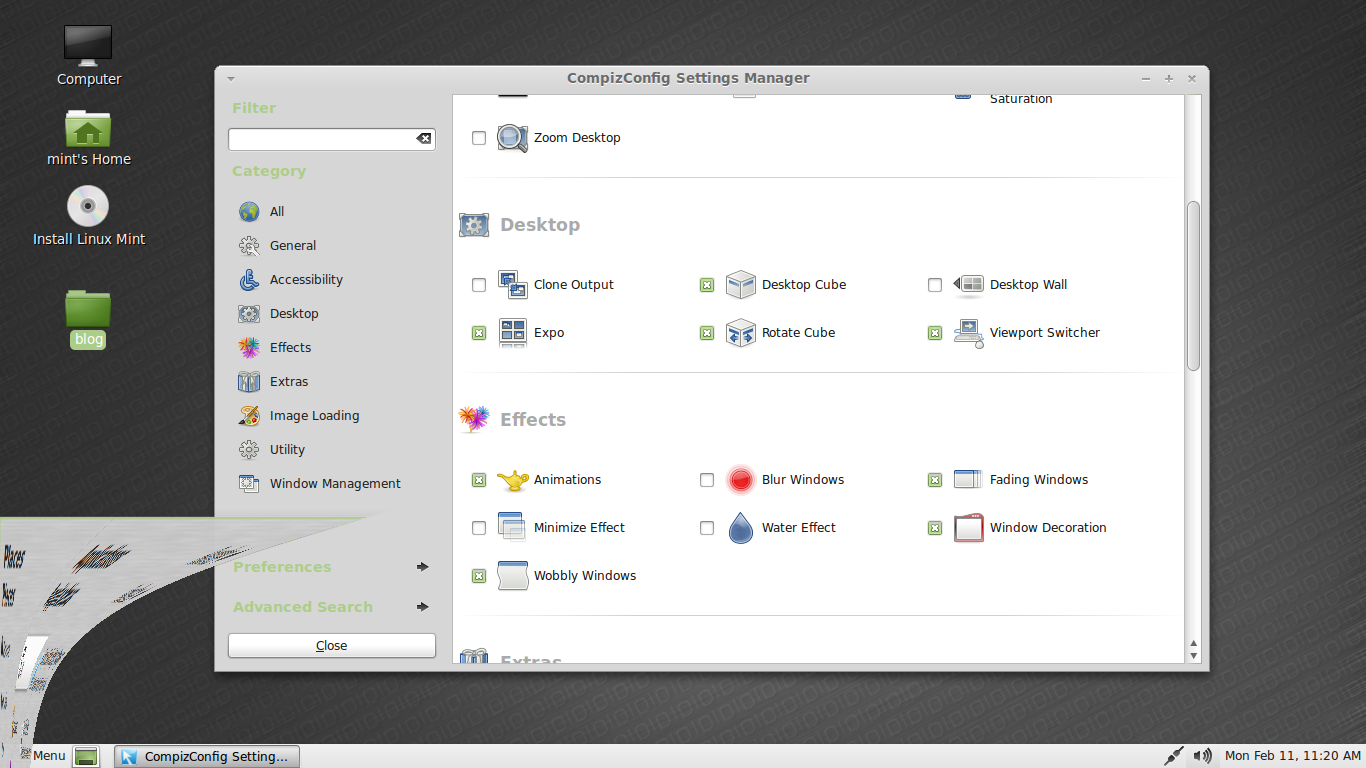Open the Fading Windows plugin label

(1039, 480)
